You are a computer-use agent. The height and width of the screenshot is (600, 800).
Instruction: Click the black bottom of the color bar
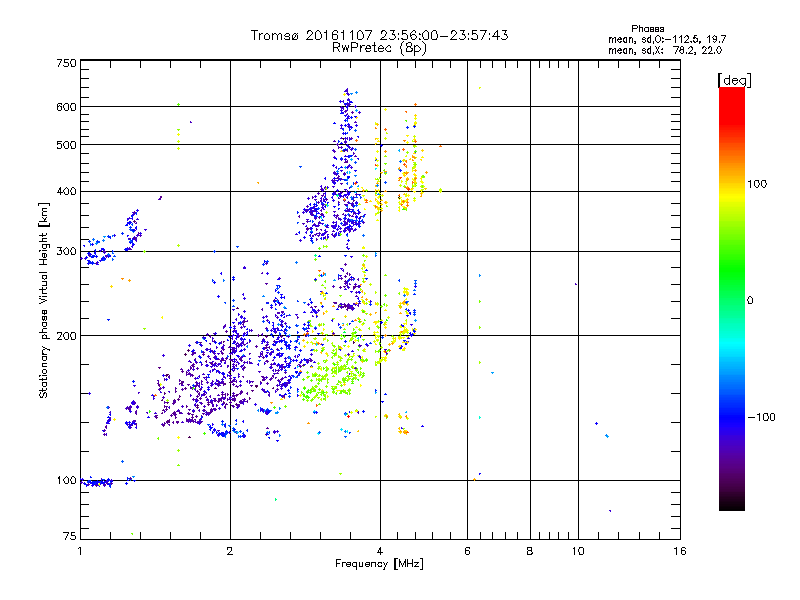point(732,503)
